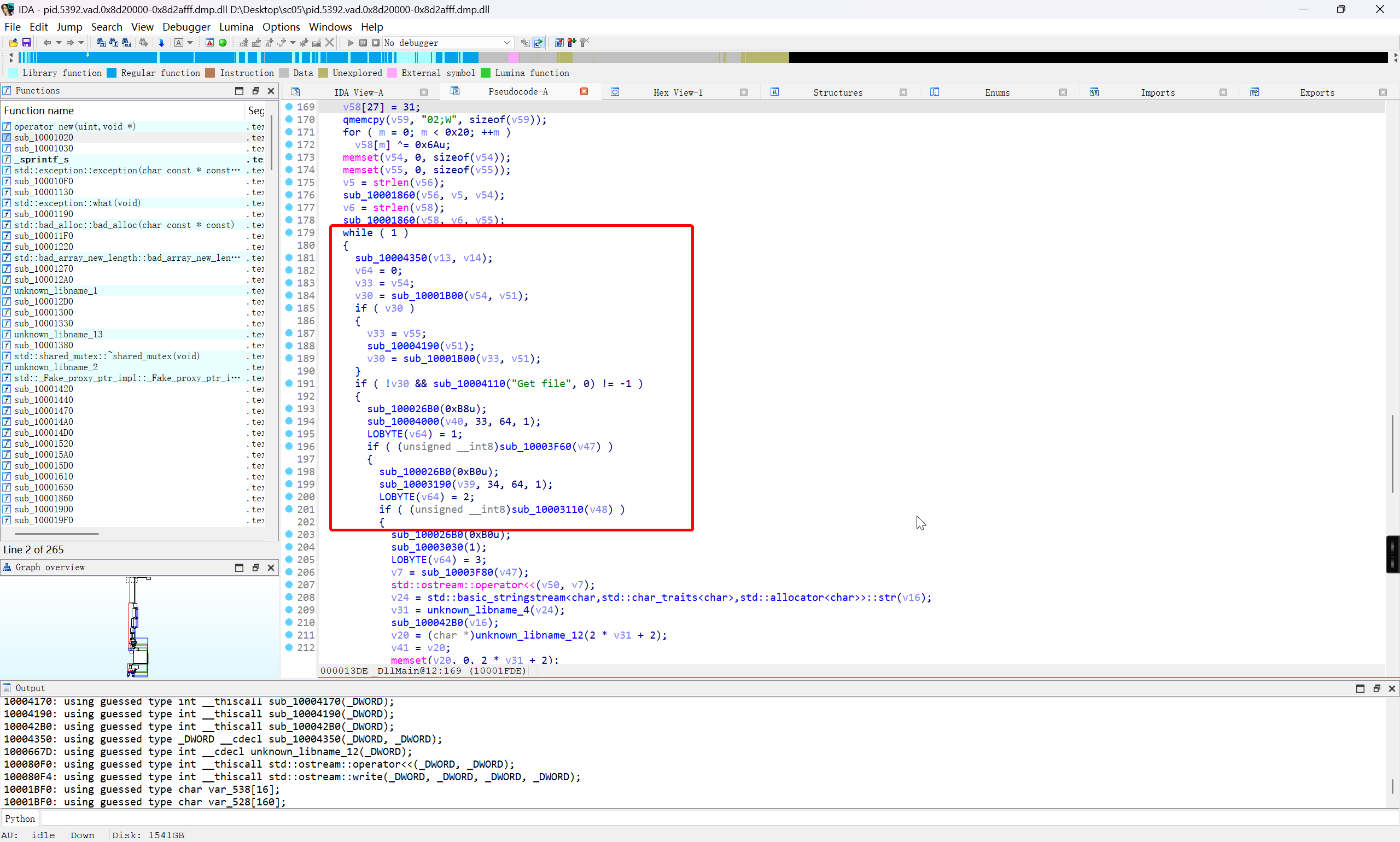Switch to the Hex View-1 tab

678,92
